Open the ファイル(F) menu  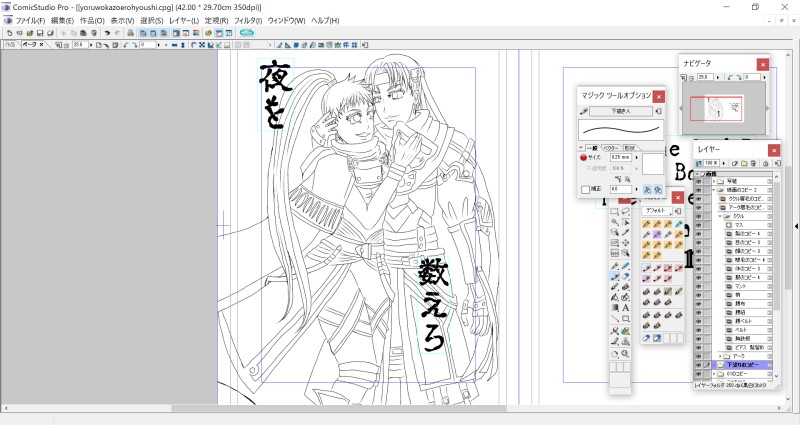[x=30, y=20]
